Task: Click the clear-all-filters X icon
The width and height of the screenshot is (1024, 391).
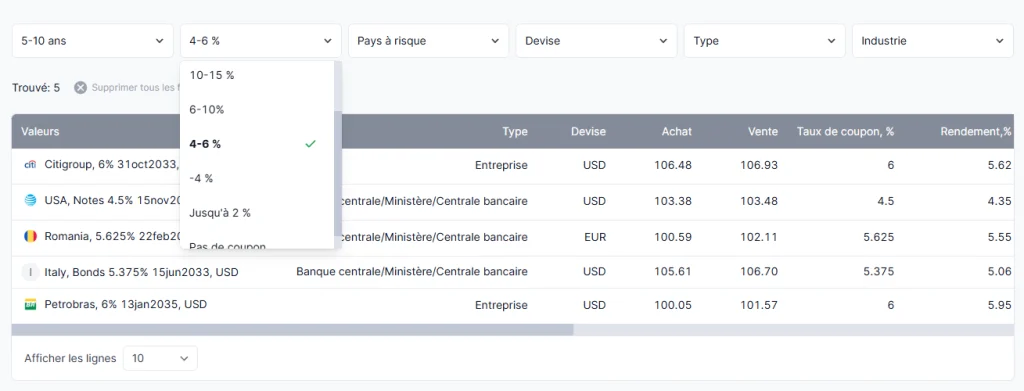Action: 80,87
